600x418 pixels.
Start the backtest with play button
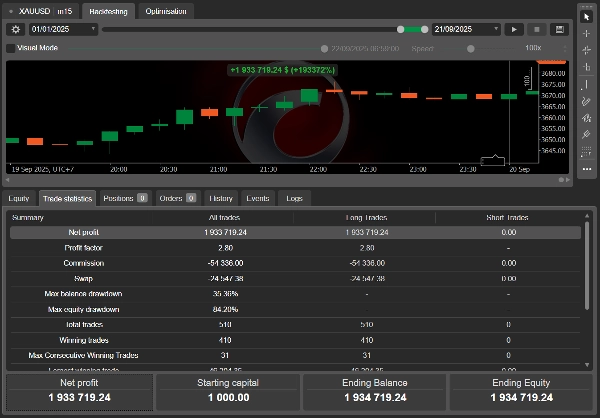(514, 29)
